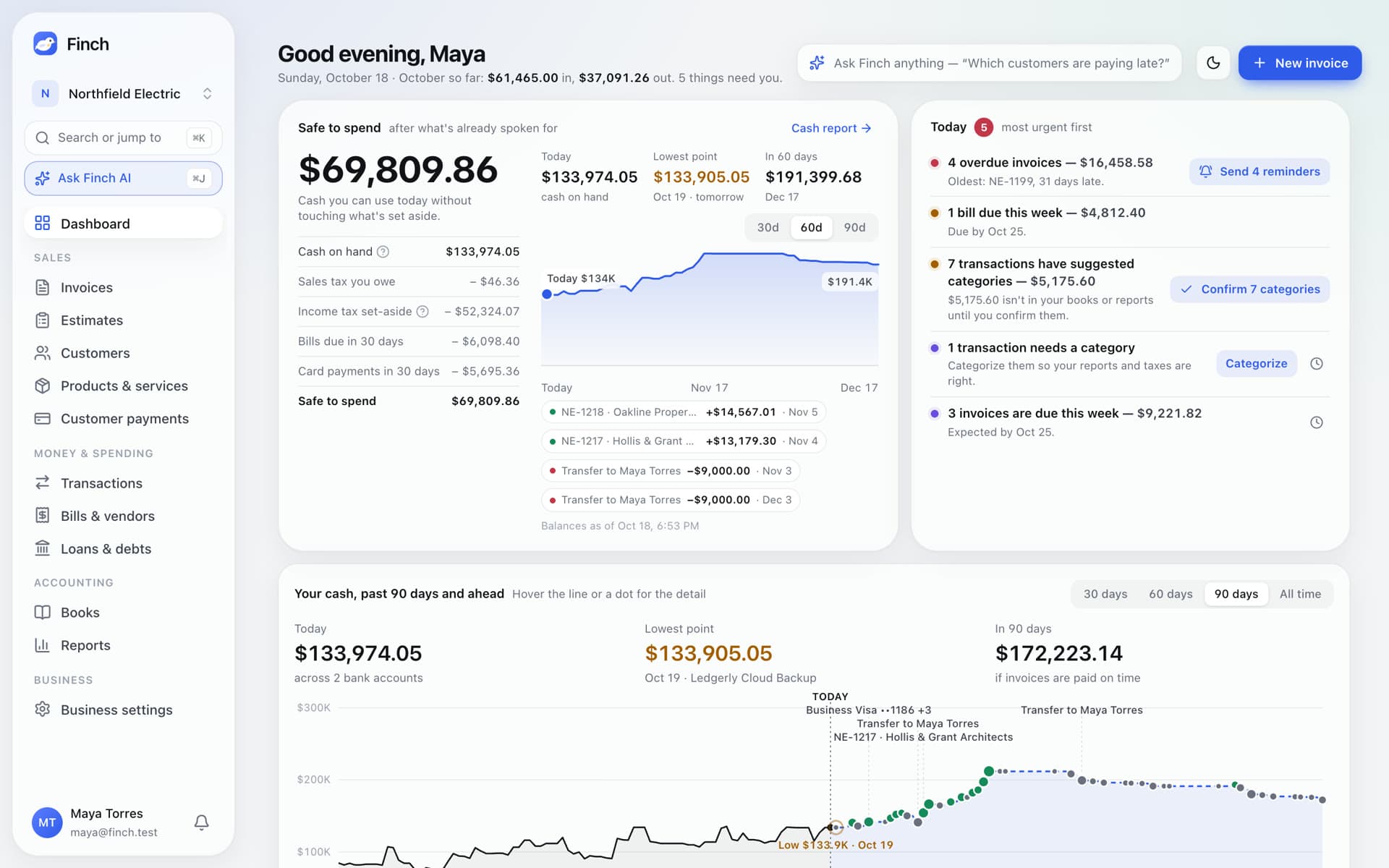Open the Transfer to Maya Torres Nov 3 chip
The height and width of the screenshot is (868, 1389).
(x=671, y=471)
